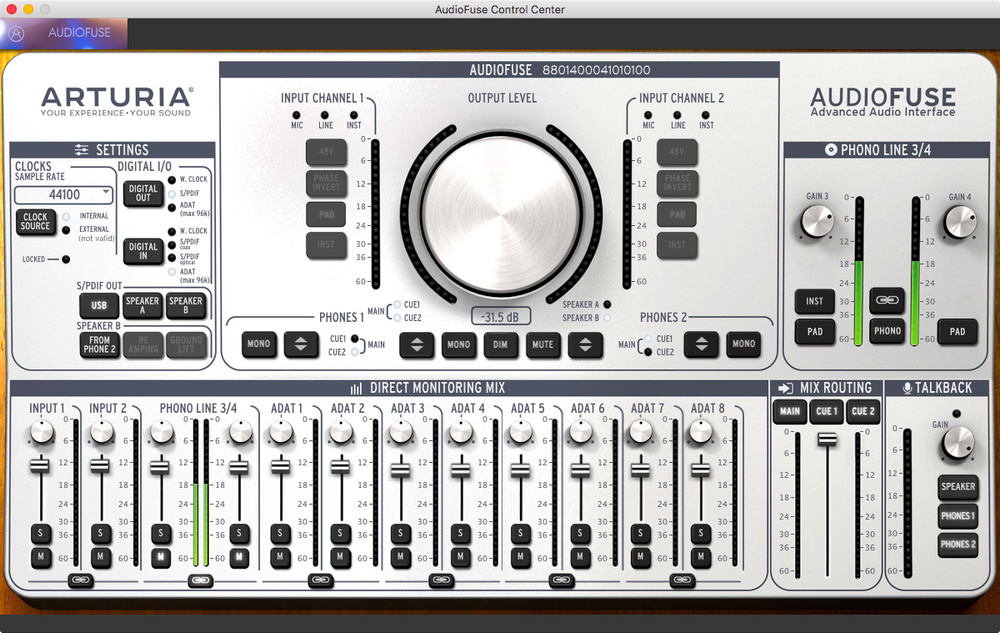Click the Talkback gain knob

coord(957,442)
